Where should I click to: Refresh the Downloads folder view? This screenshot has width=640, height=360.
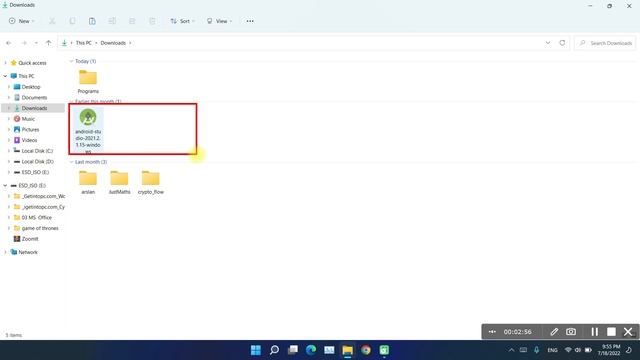coord(562,43)
